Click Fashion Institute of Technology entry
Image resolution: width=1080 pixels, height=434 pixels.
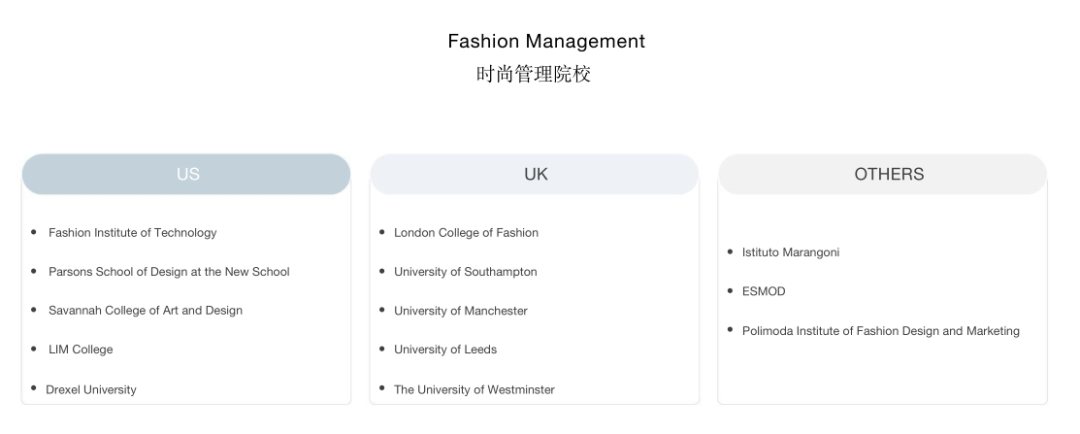(132, 233)
